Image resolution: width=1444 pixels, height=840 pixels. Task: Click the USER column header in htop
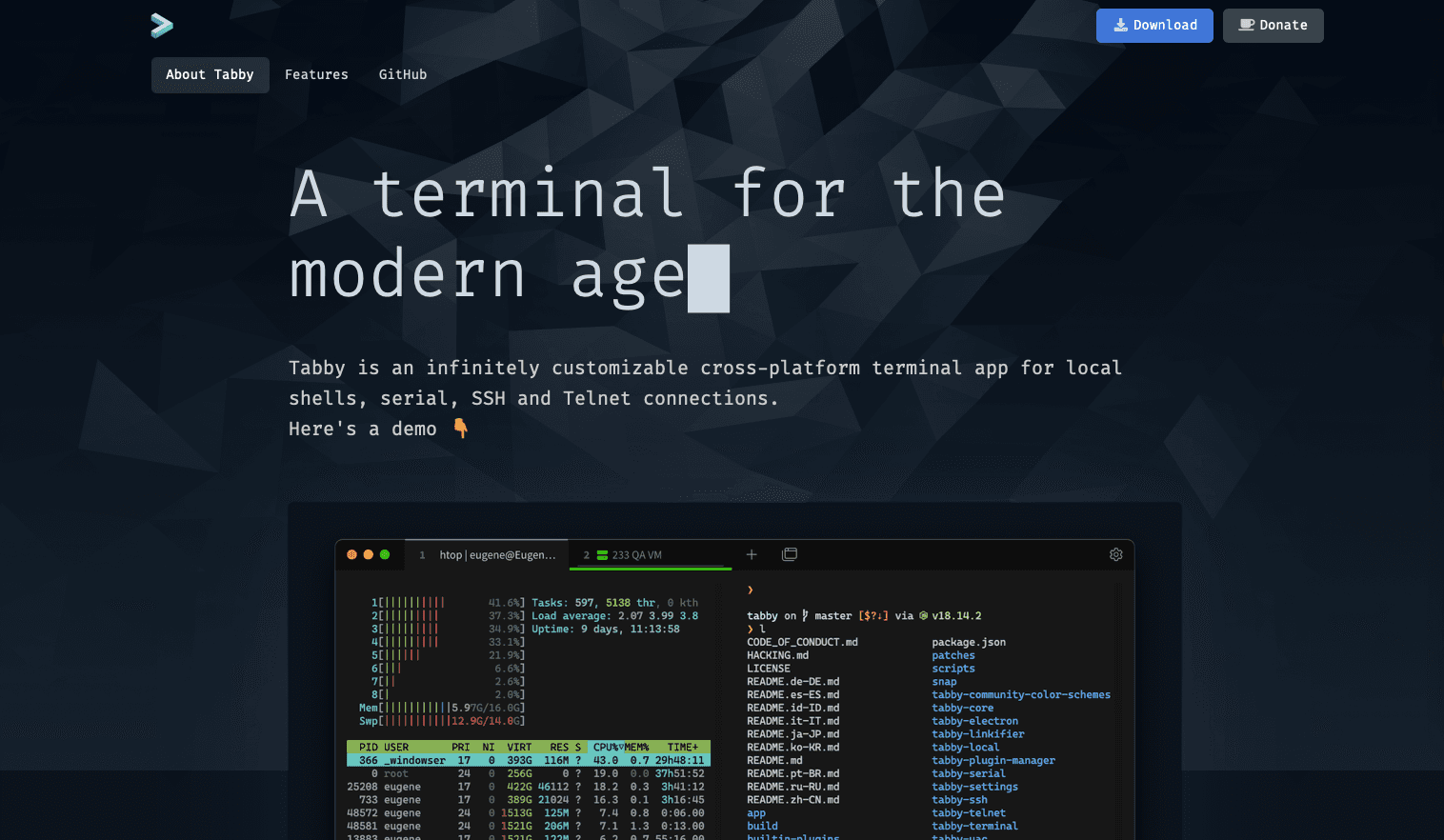pos(396,748)
